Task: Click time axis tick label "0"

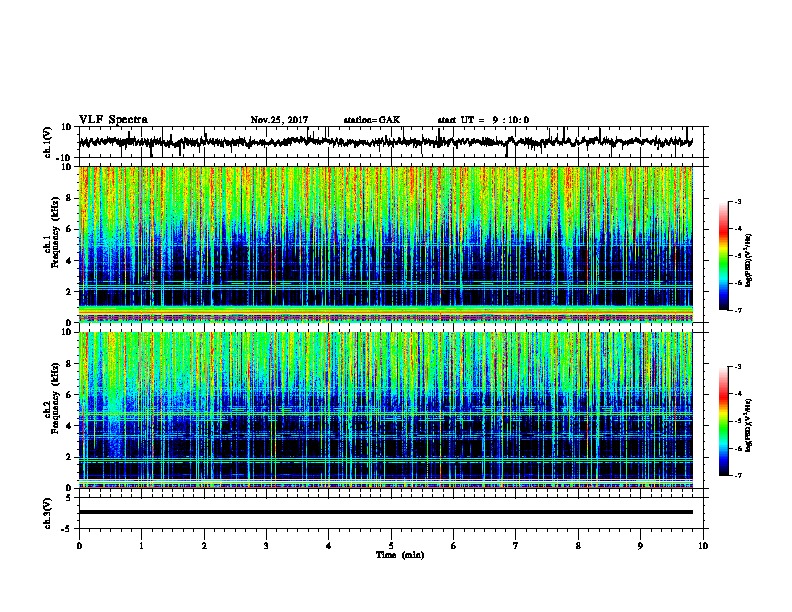Action: click(79, 546)
